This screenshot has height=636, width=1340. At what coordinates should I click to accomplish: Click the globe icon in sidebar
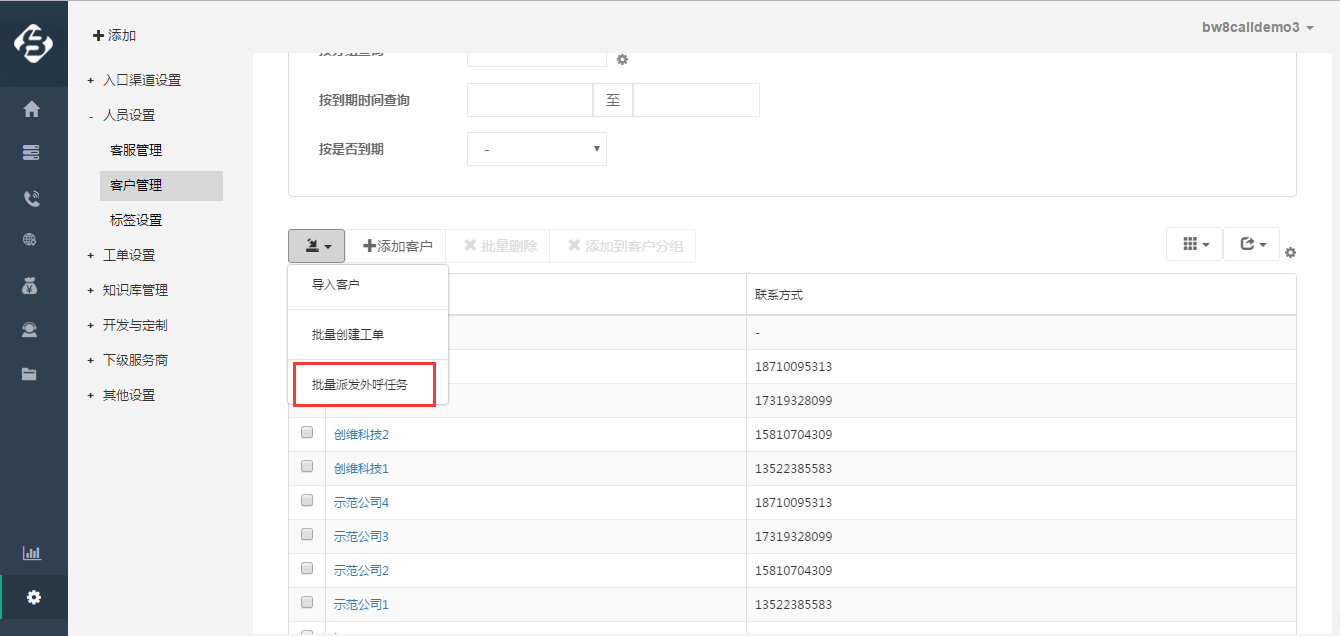31,239
